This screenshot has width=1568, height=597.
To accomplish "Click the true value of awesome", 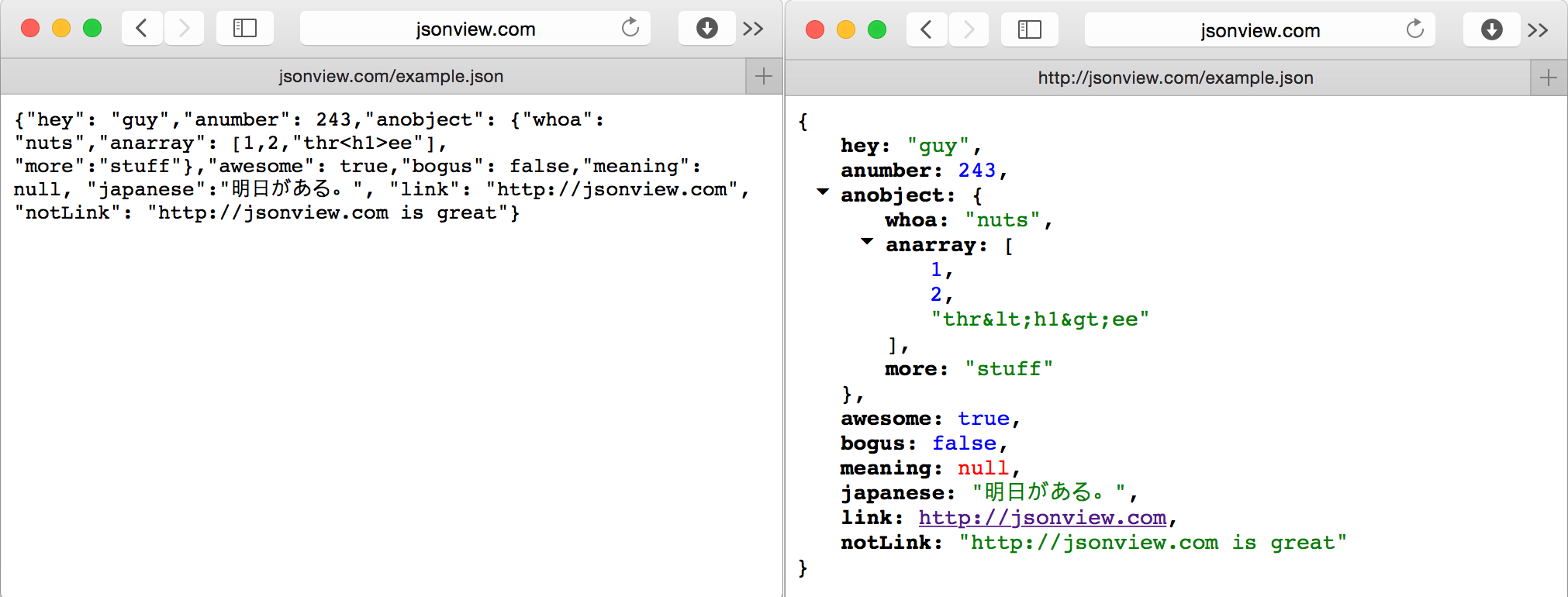I will [983, 419].
